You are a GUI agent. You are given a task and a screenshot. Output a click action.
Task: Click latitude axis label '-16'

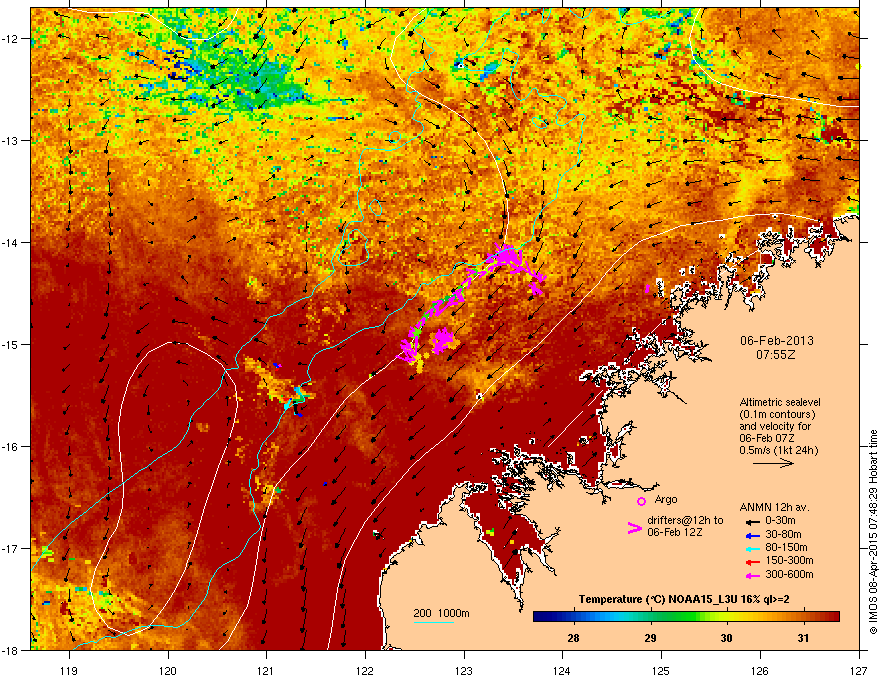[x=10, y=447]
